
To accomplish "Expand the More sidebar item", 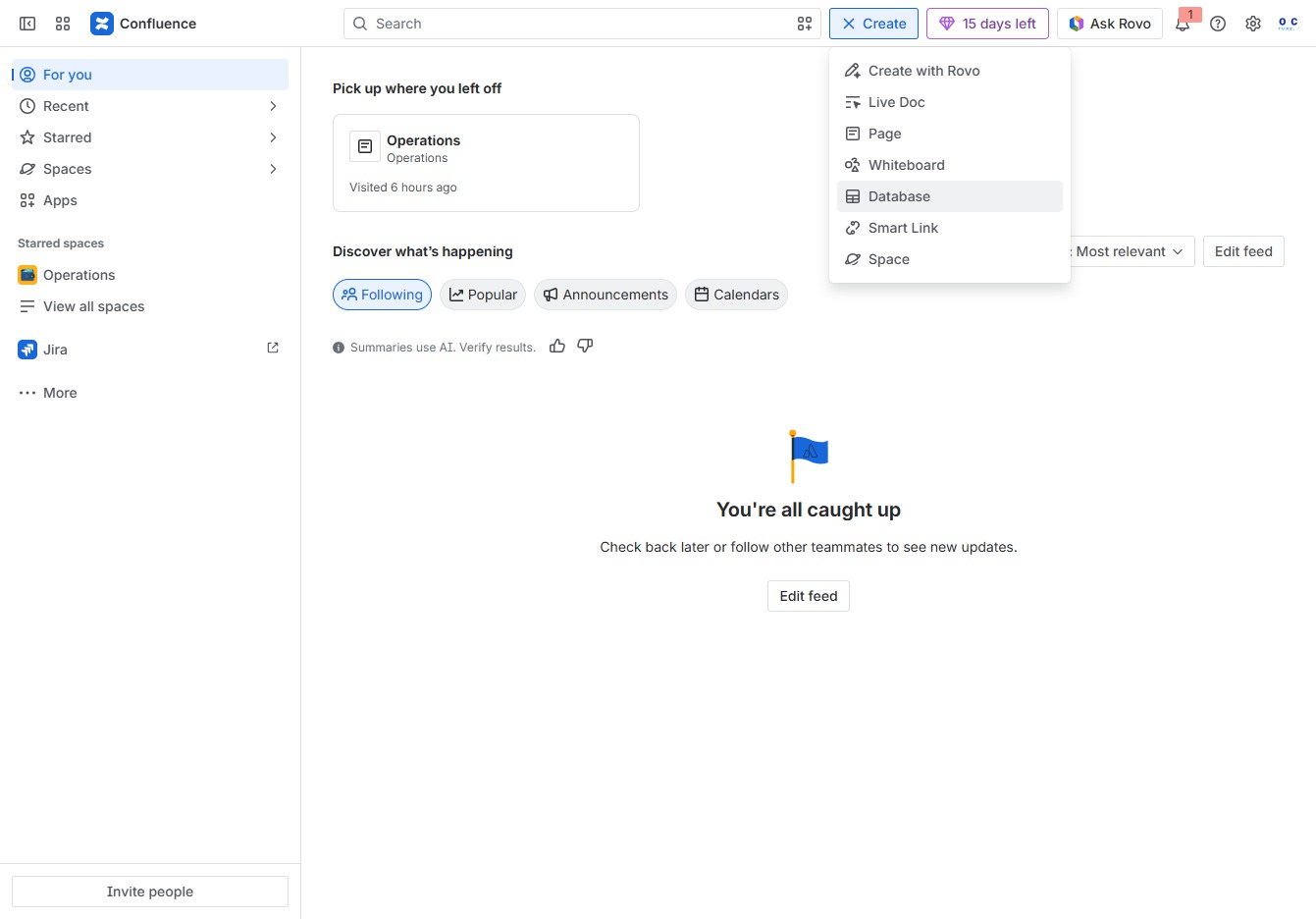I will coord(150,393).
